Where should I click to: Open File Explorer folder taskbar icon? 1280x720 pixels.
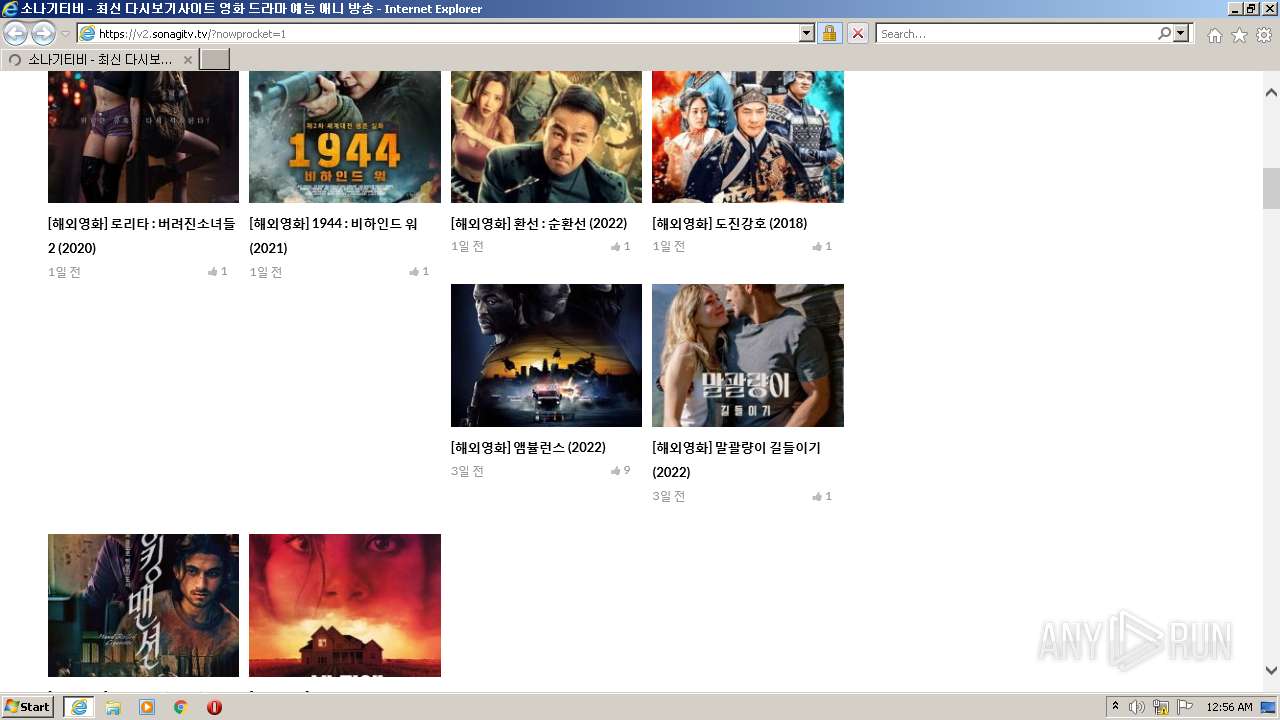coord(113,707)
